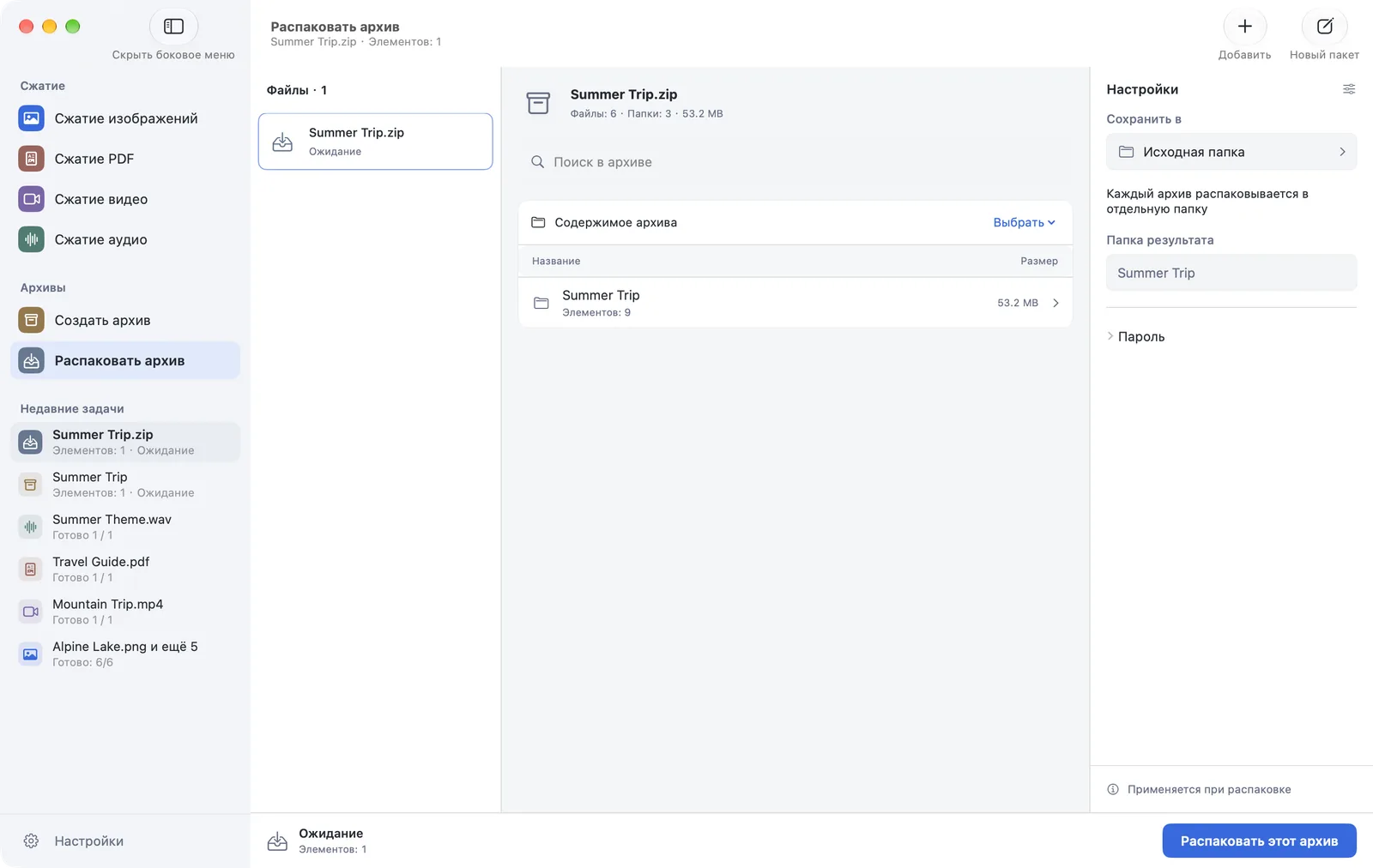
Task: Select Summer Trip.zip in the files list
Action: click(375, 142)
